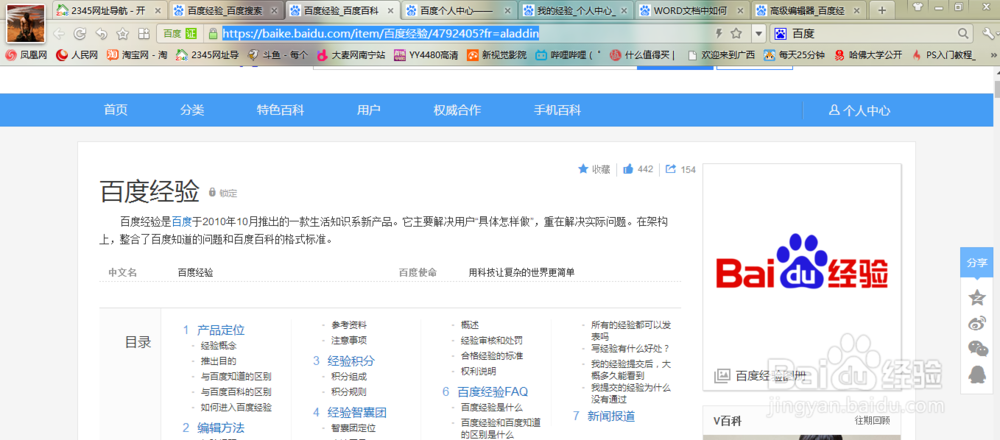
Task: Click inside the 百度 search box
Action: (x=872, y=34)
